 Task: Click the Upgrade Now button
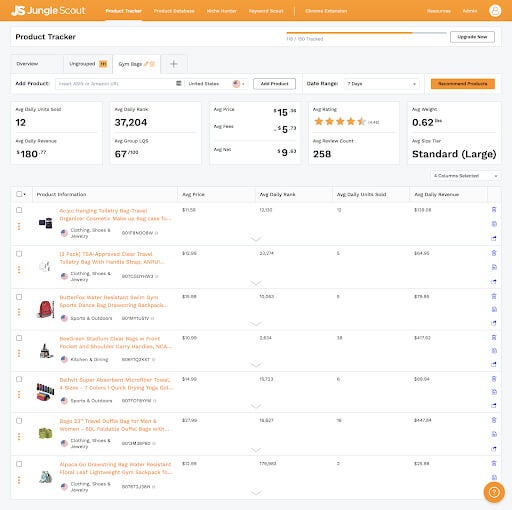tap(472, 37)
